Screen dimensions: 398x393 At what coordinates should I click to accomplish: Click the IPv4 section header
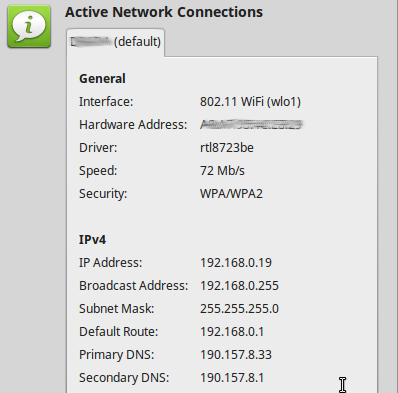coord(92,240)
